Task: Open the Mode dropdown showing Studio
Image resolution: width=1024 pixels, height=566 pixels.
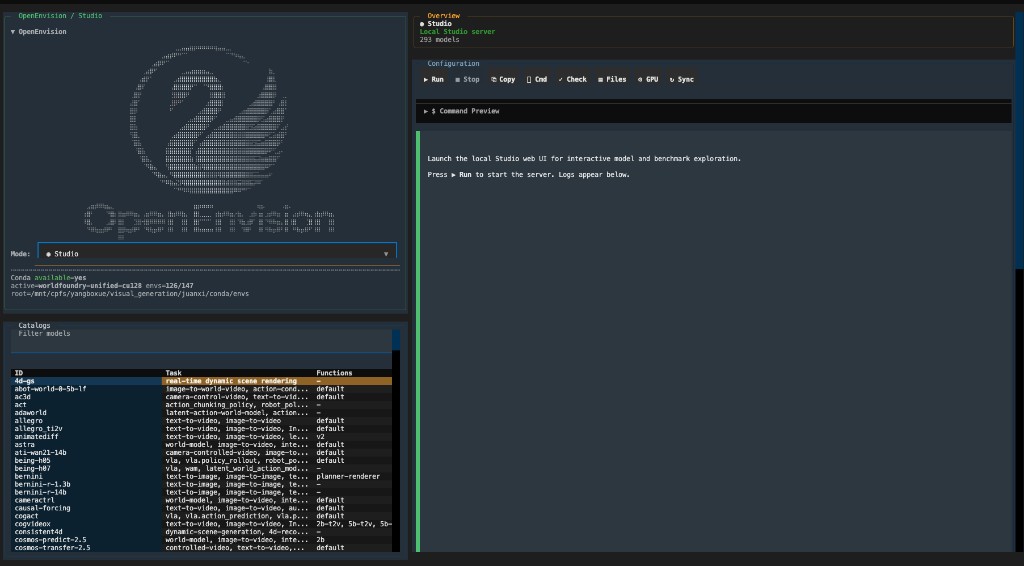Action: click(x=217, y=253)
